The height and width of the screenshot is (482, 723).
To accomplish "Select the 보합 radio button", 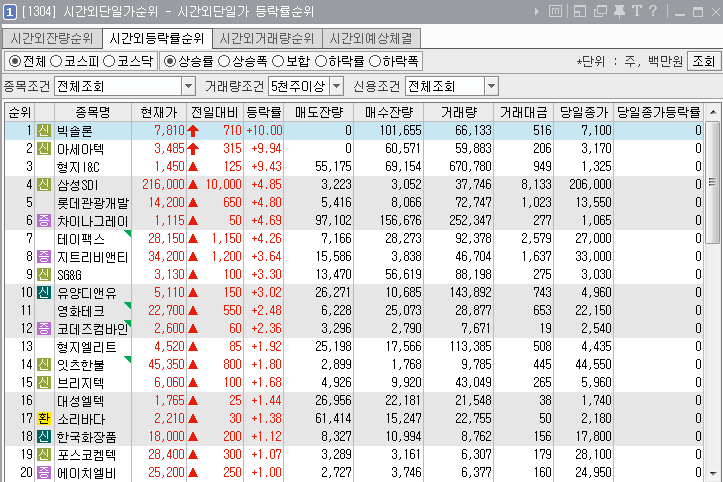I will [278, 61].
